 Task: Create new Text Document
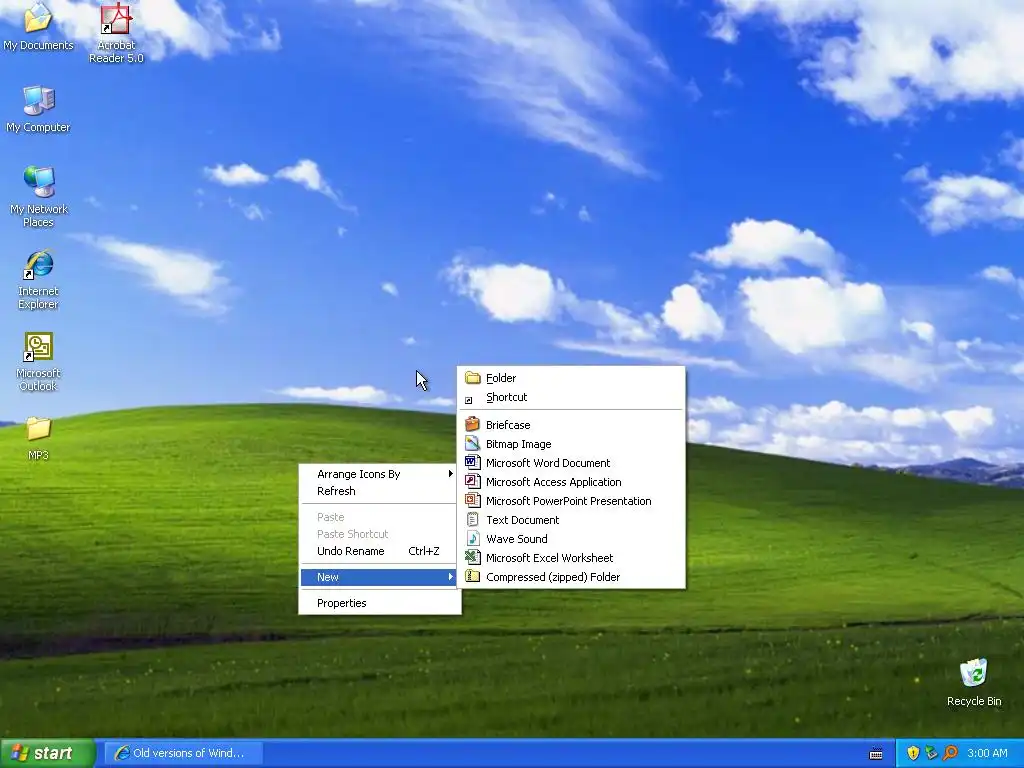click(571, 520)
